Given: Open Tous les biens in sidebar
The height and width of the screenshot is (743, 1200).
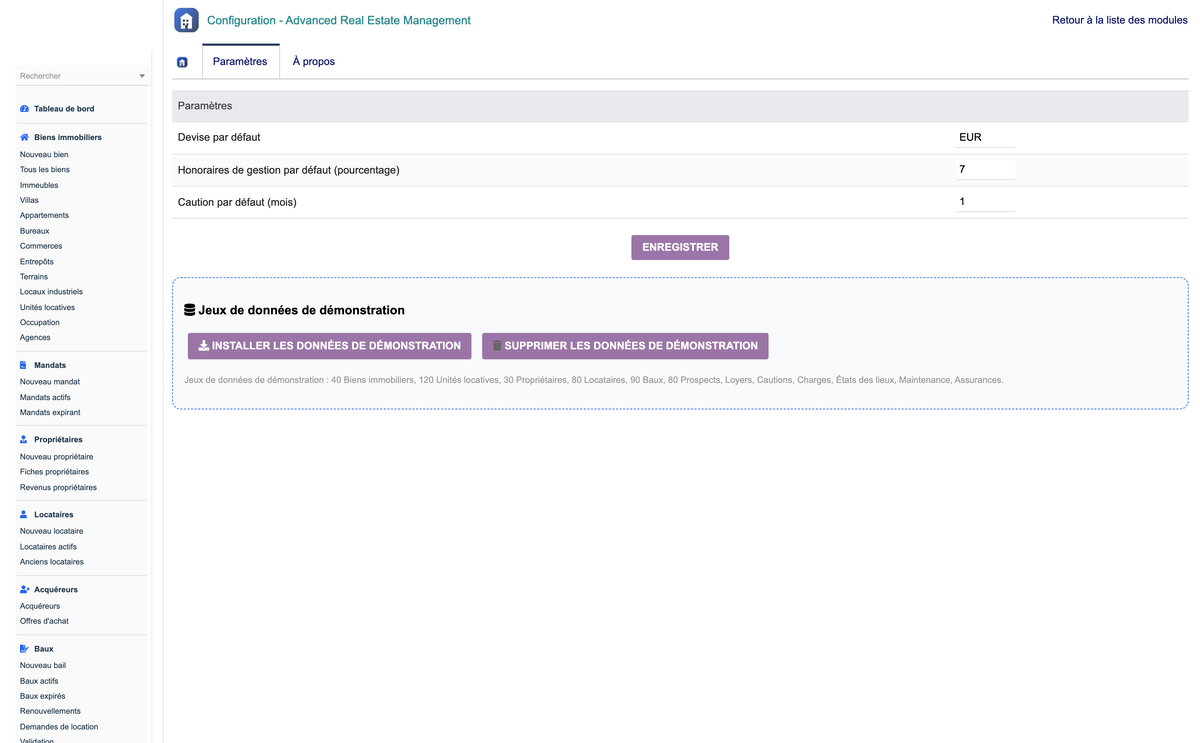Looking at the screenshot, I should (45, 169).
